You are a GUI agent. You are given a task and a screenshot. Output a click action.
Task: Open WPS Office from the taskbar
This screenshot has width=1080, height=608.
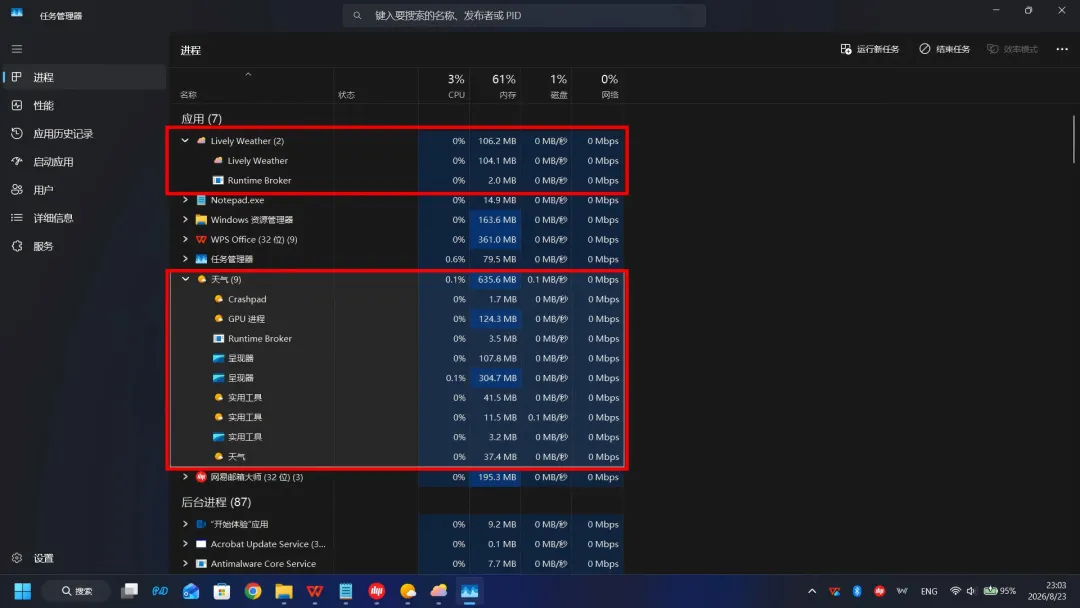pyautogui.click(x=315, y=591)
